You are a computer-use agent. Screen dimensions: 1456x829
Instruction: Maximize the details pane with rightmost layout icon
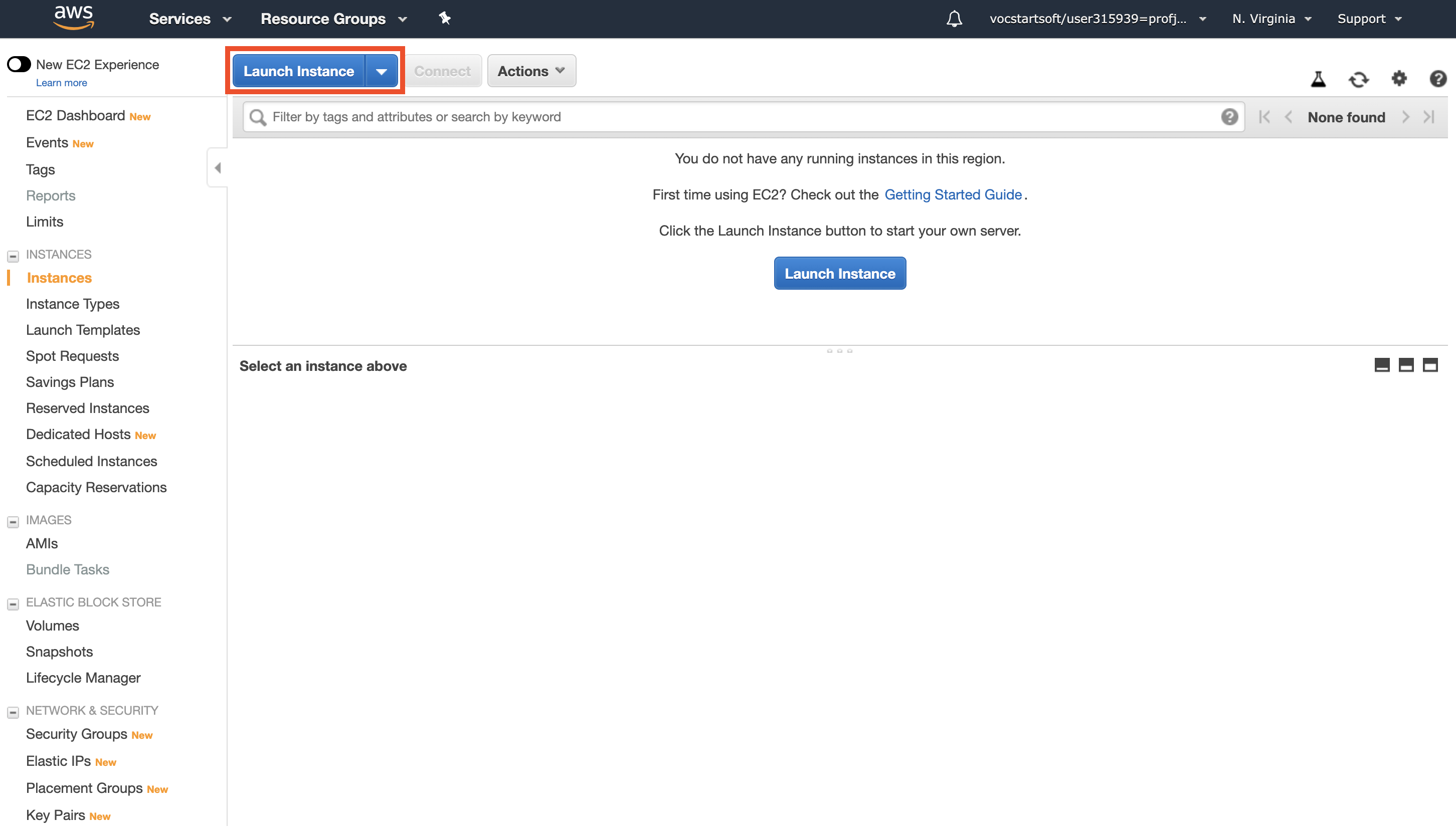click(1430, 365)
